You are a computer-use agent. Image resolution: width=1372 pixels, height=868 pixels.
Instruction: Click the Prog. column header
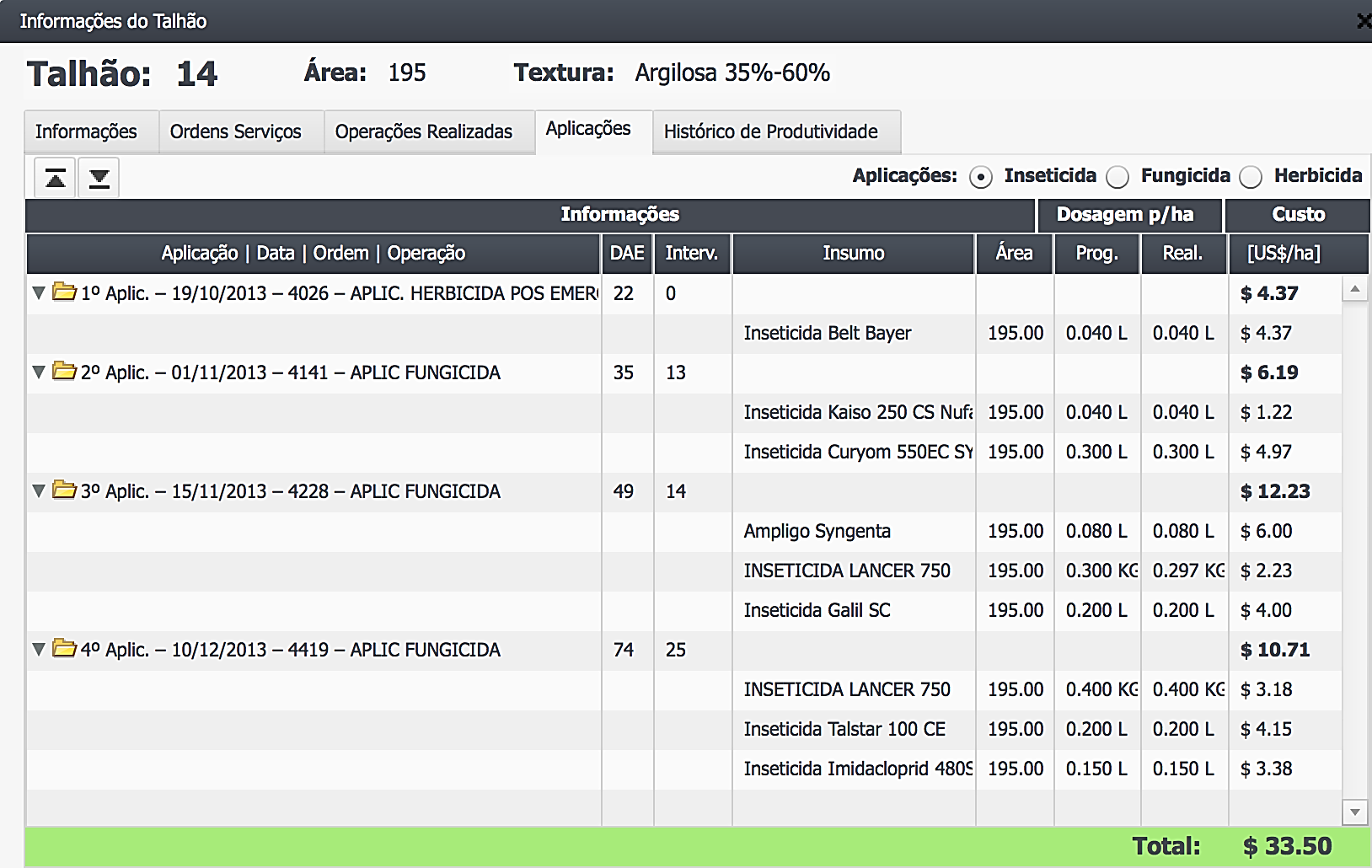coord(1097,254)
